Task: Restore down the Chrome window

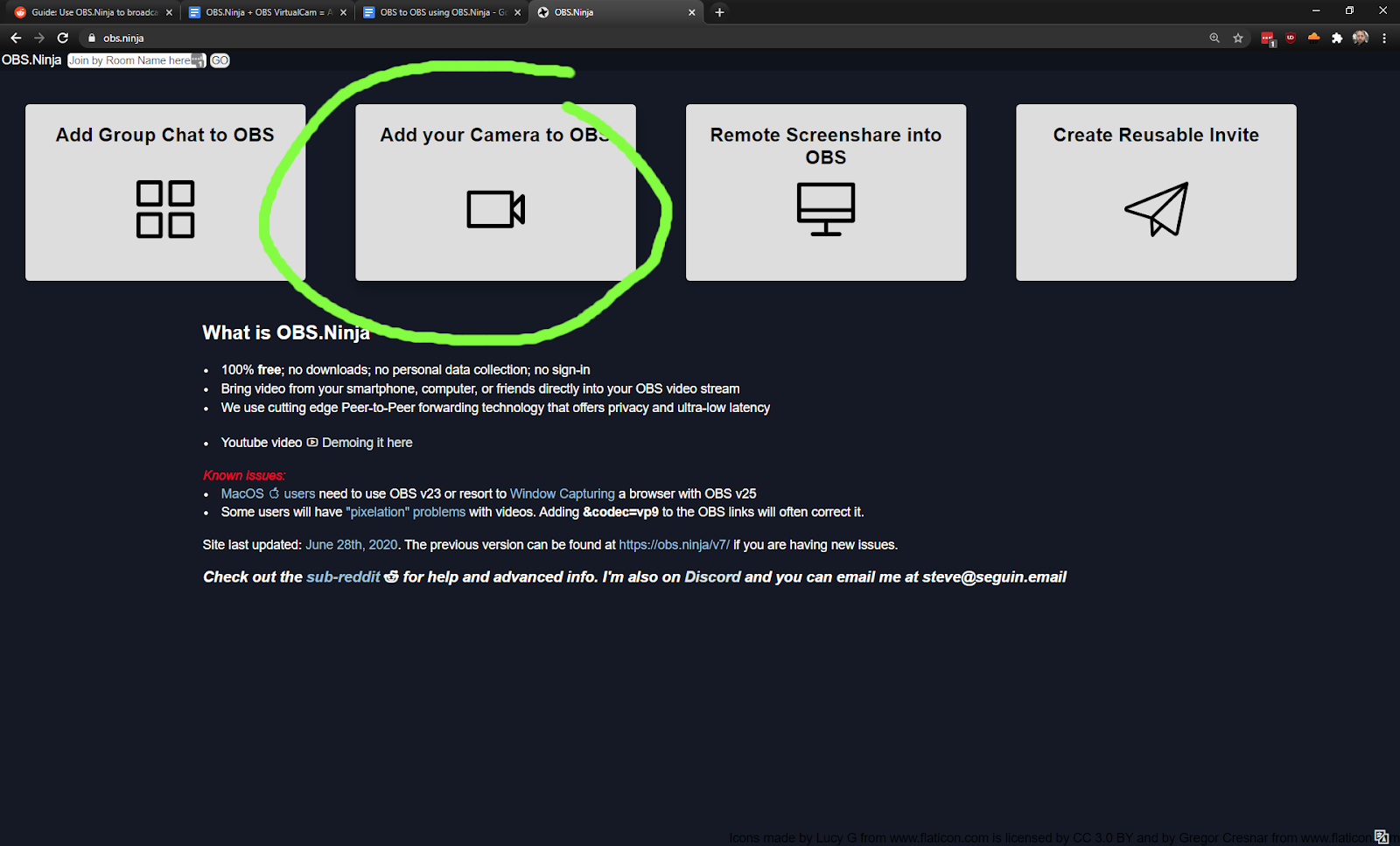Action: pyautogui.click(x=1349, y=10)
